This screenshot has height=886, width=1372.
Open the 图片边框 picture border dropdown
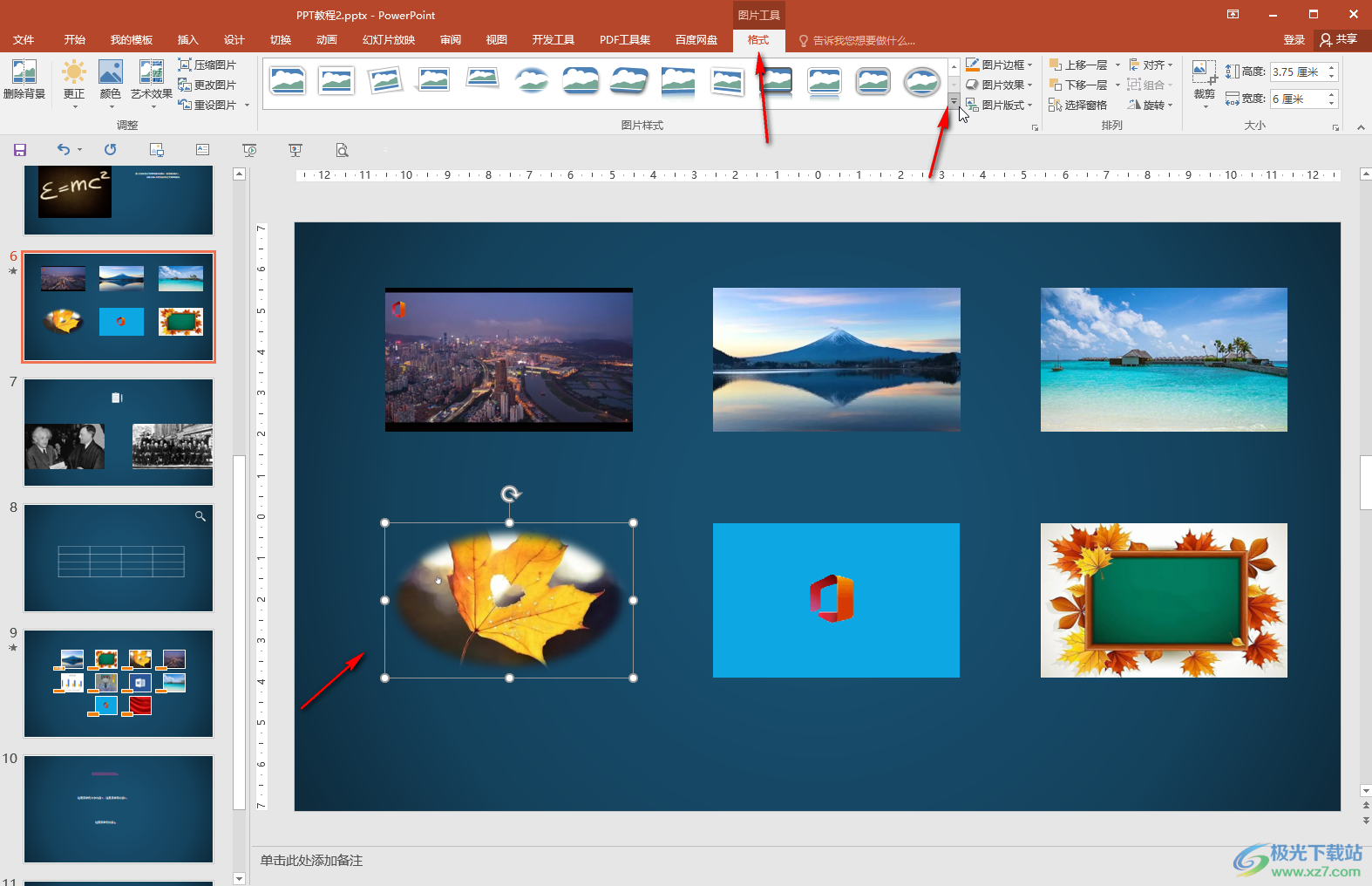click(x=999, y=65)
